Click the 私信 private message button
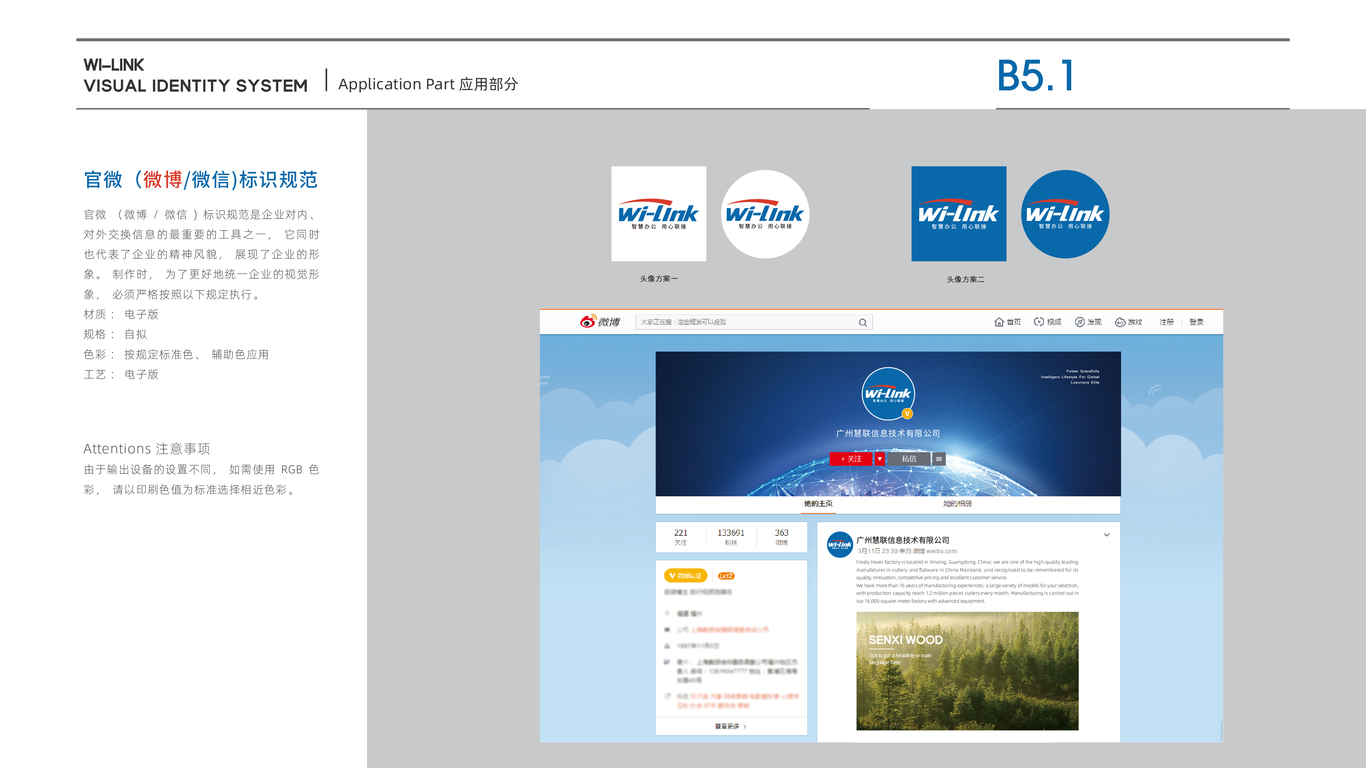 pos(909,459)
